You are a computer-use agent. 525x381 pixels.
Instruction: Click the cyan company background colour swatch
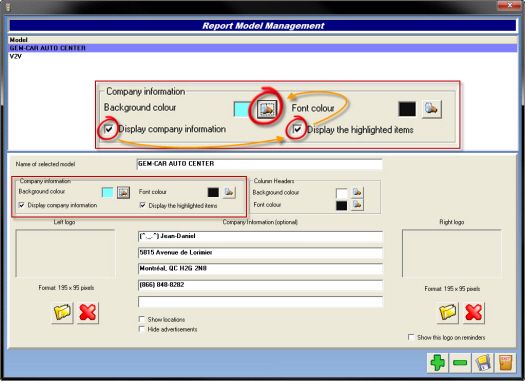coord(107,193)
